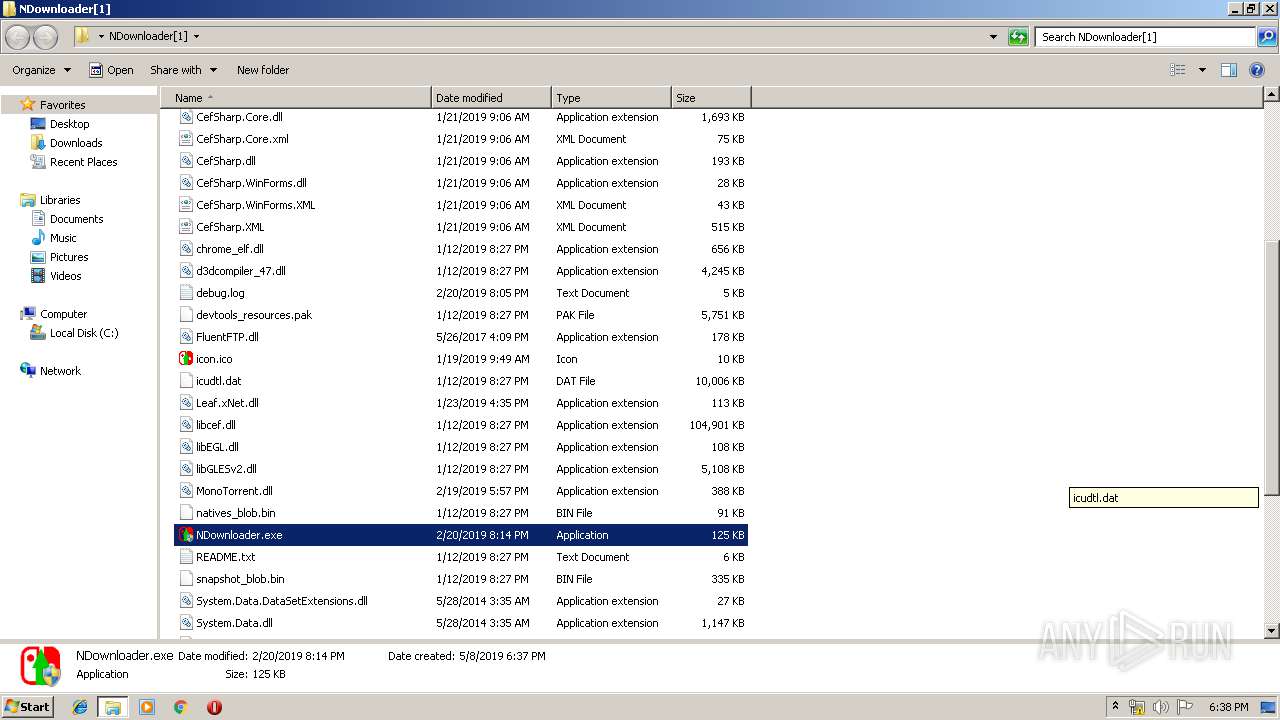Select the FluentFTP.dll file name
Image resolution: width=1280 pixels, height=720 pixels.
click(x=227, y=337)
